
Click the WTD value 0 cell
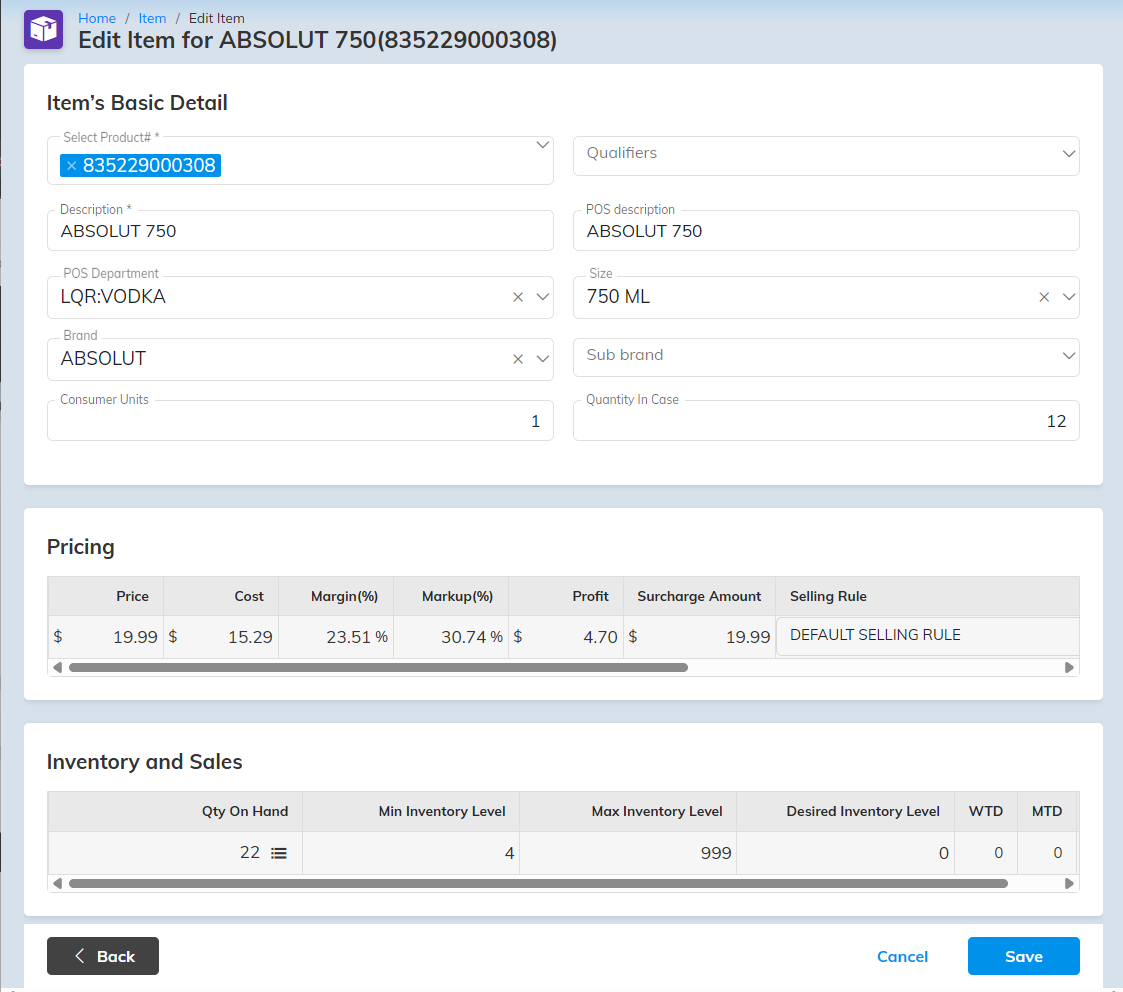tap(985, 853)
